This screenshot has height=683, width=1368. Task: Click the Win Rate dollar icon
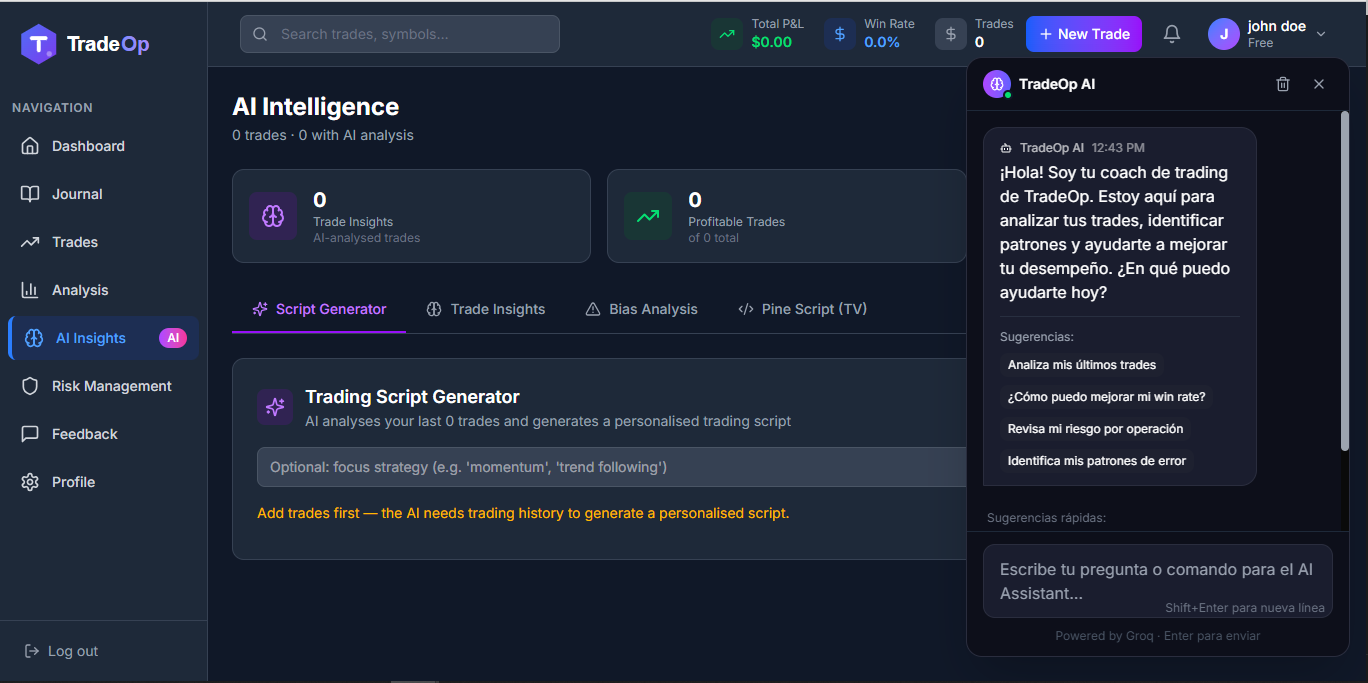pos(840,34)
